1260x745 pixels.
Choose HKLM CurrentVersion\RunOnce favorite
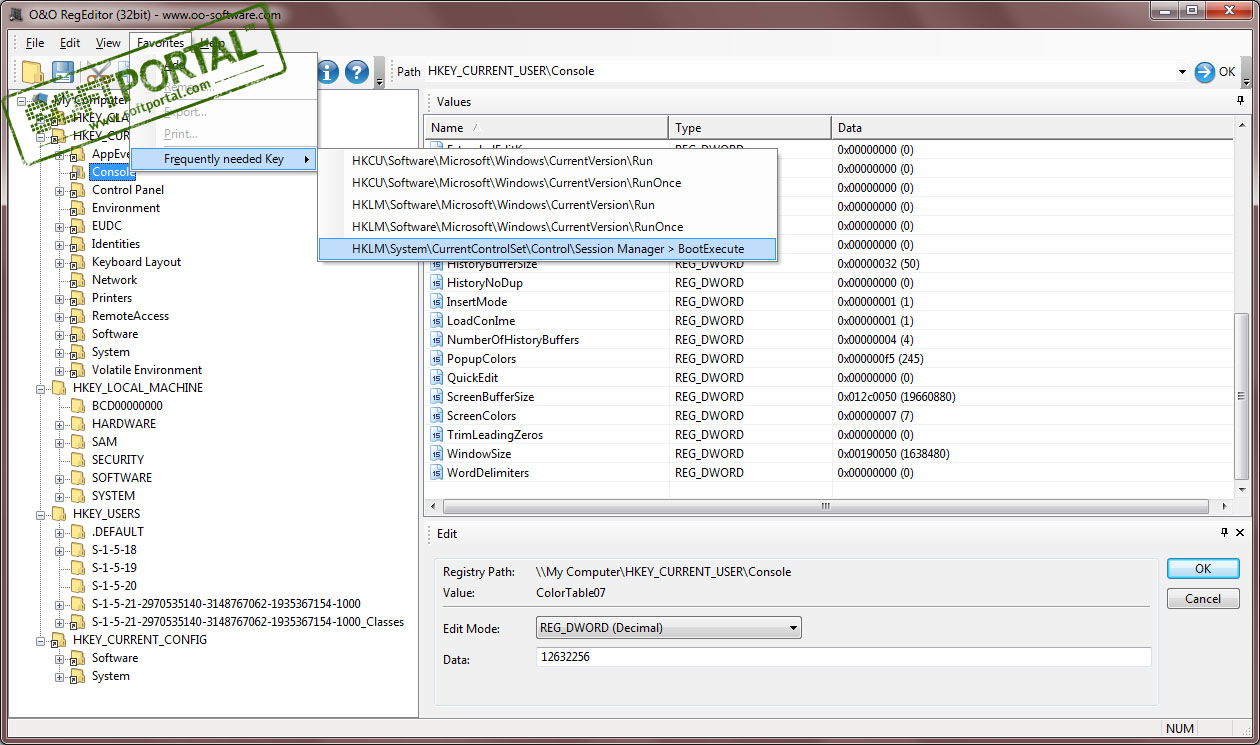coord(547,227)
